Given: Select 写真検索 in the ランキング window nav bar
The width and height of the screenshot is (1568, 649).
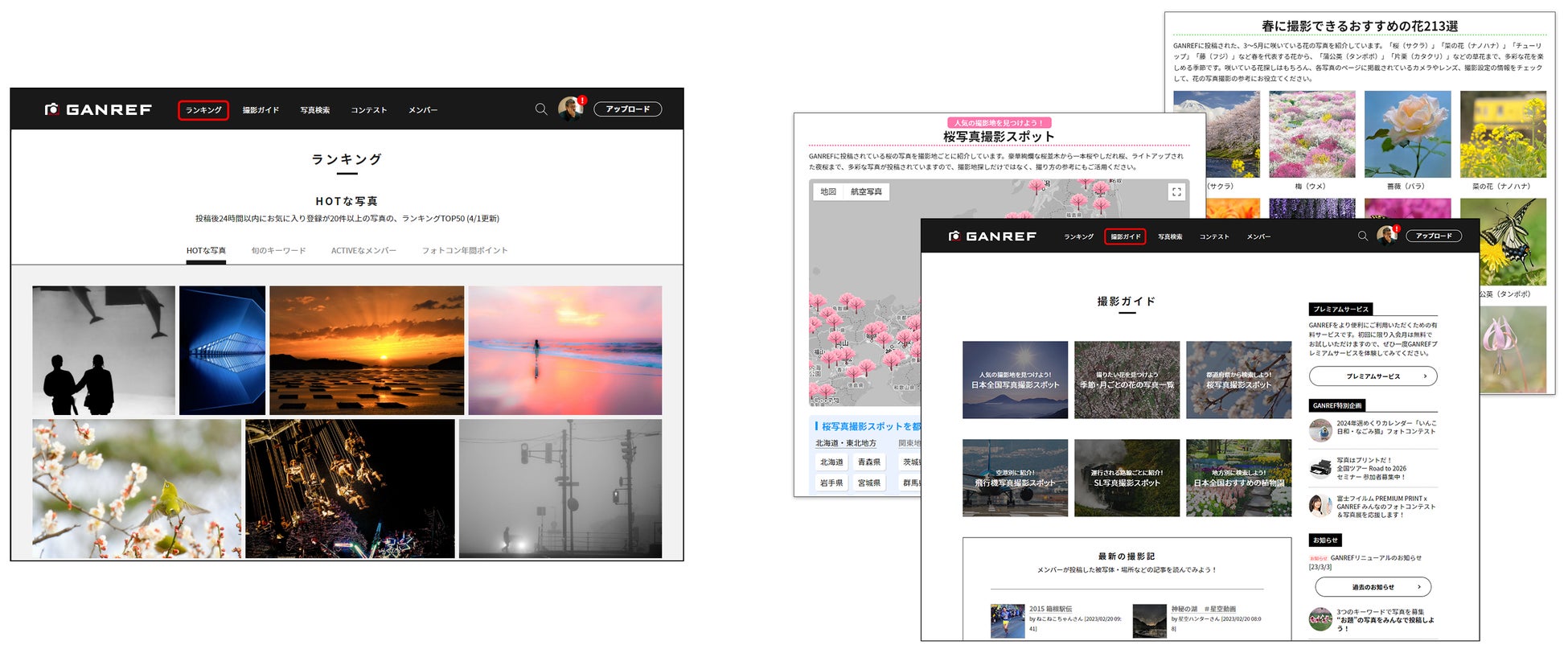Looking at the screenshot, I should pyautogui.click(x=315, y=110).
